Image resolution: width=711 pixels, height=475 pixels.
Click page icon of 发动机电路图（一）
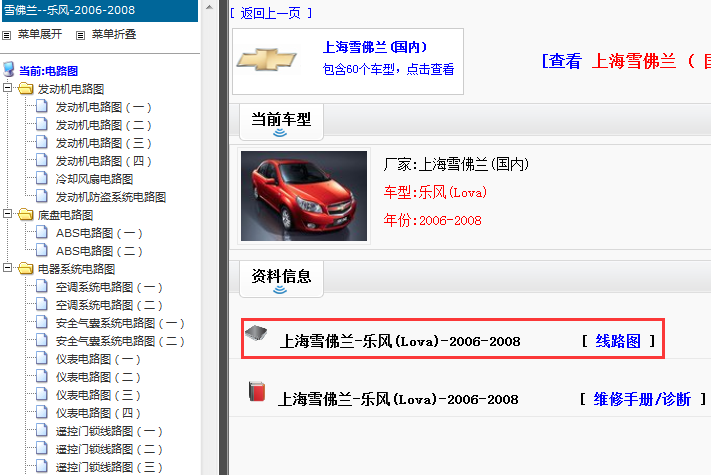pyautogui.click(x=42, y=106)
